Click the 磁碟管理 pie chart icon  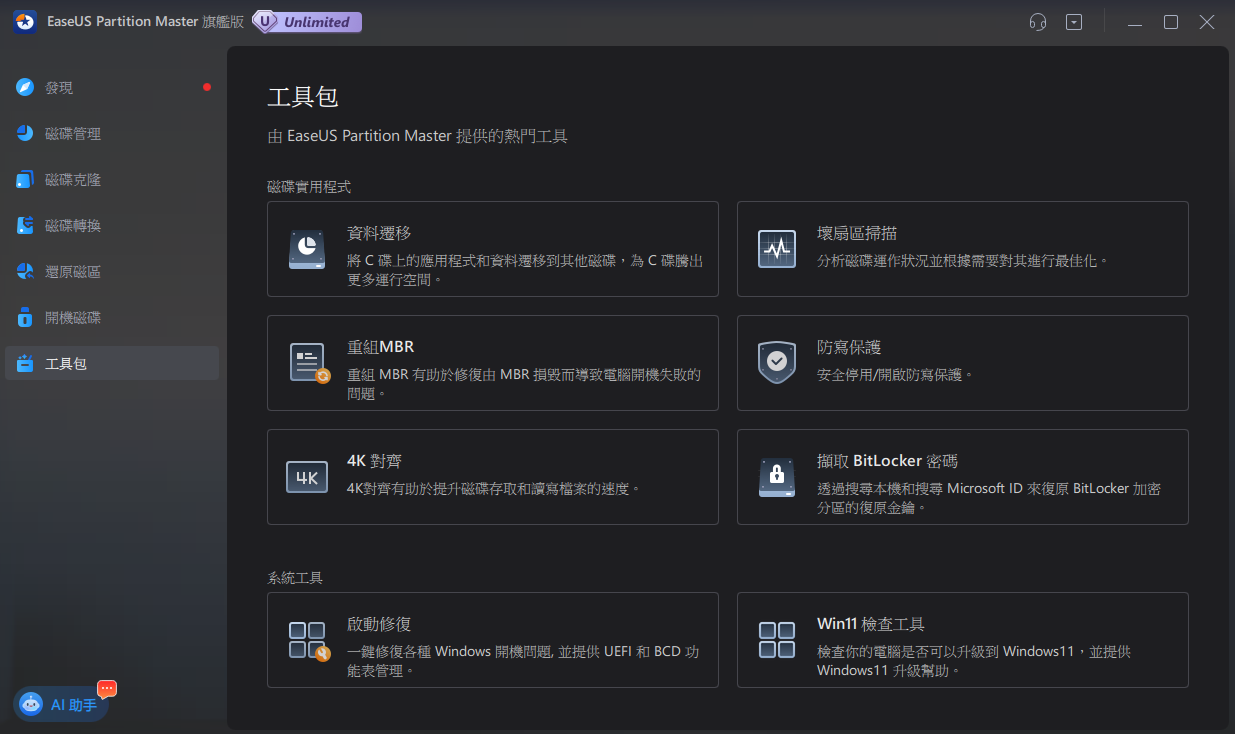click(25, 134)
